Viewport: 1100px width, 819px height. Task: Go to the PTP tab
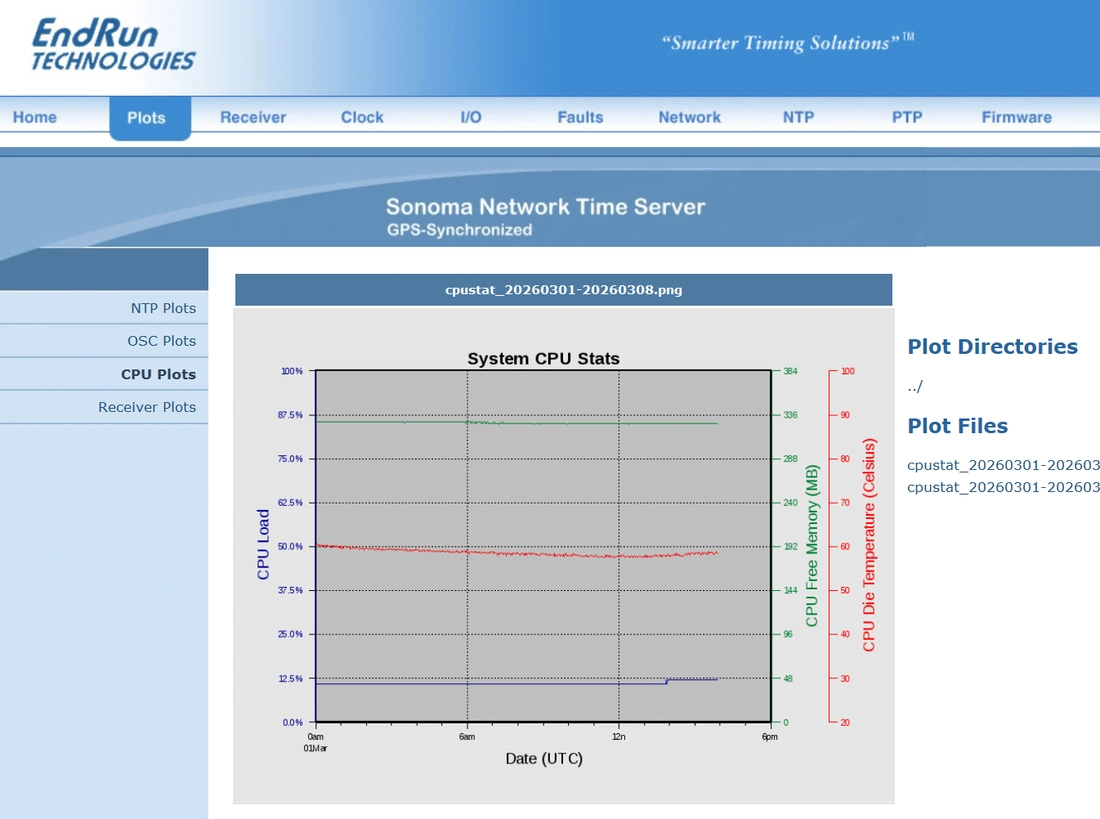click(x=907, y=117)
